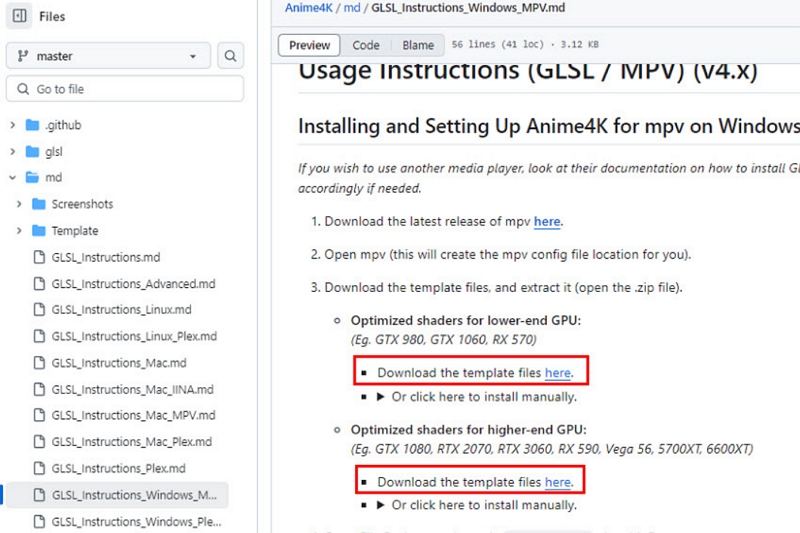
Task: Click file icon of GLSL_Instructions_Mac_IINA.md
Action: coord(39,389)
